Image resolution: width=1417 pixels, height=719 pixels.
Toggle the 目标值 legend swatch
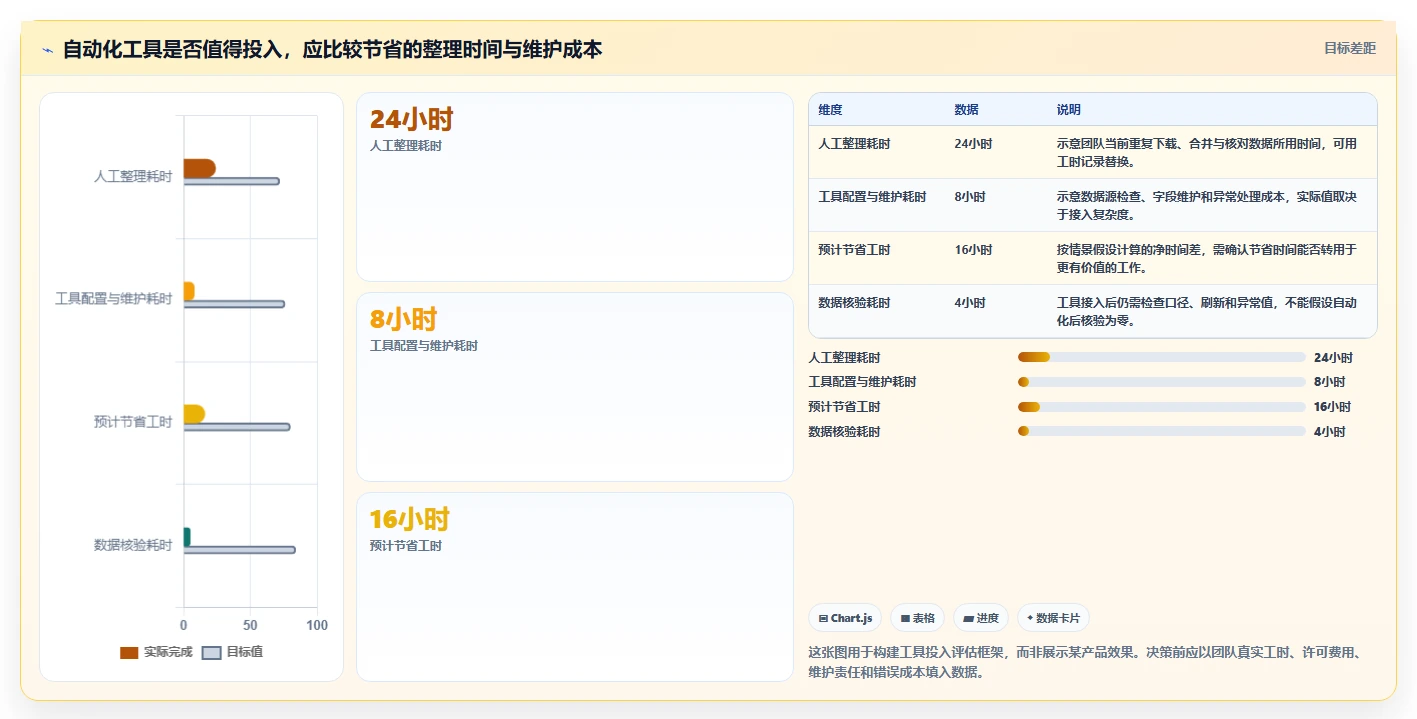point(211,652)
